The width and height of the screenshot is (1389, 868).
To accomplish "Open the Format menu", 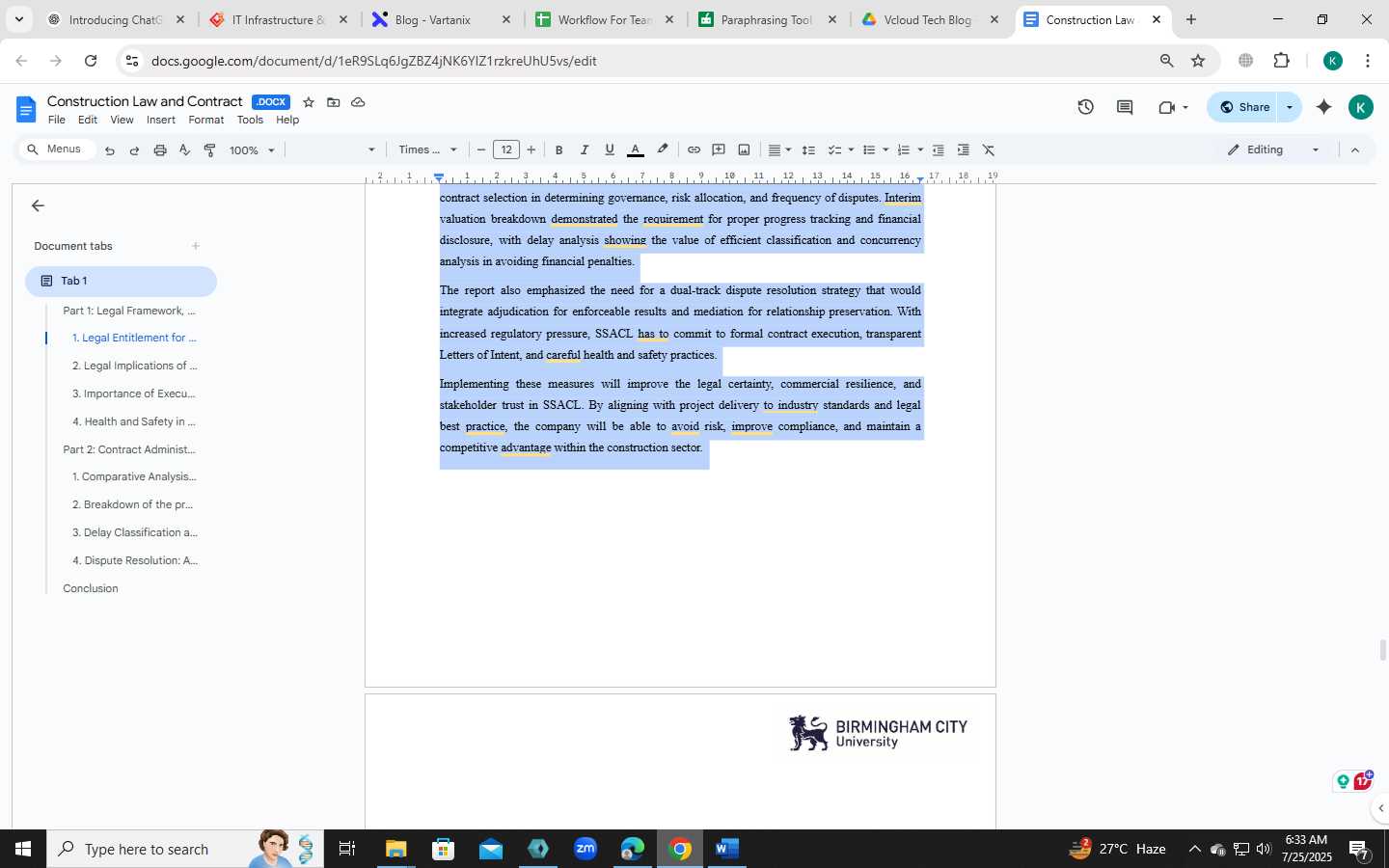I will coord(206,121).
